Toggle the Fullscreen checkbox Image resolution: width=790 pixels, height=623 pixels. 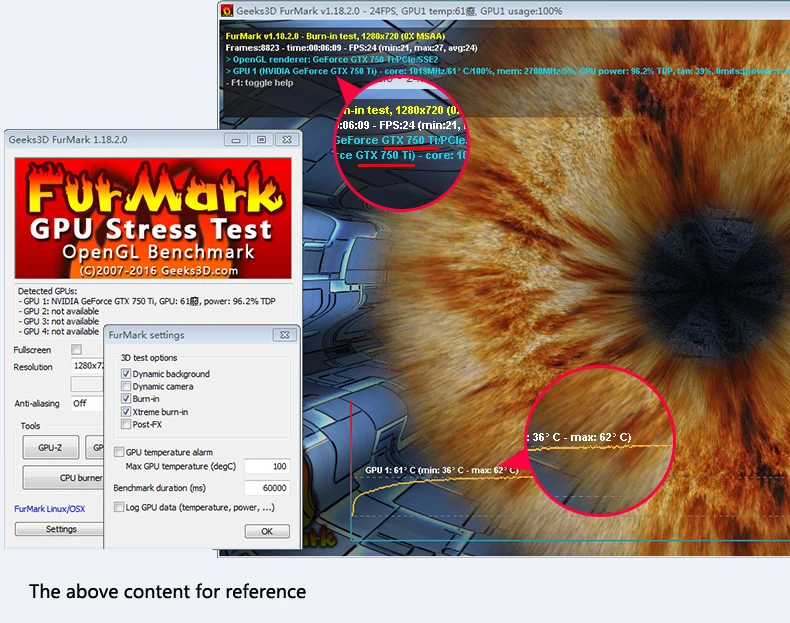77,350
